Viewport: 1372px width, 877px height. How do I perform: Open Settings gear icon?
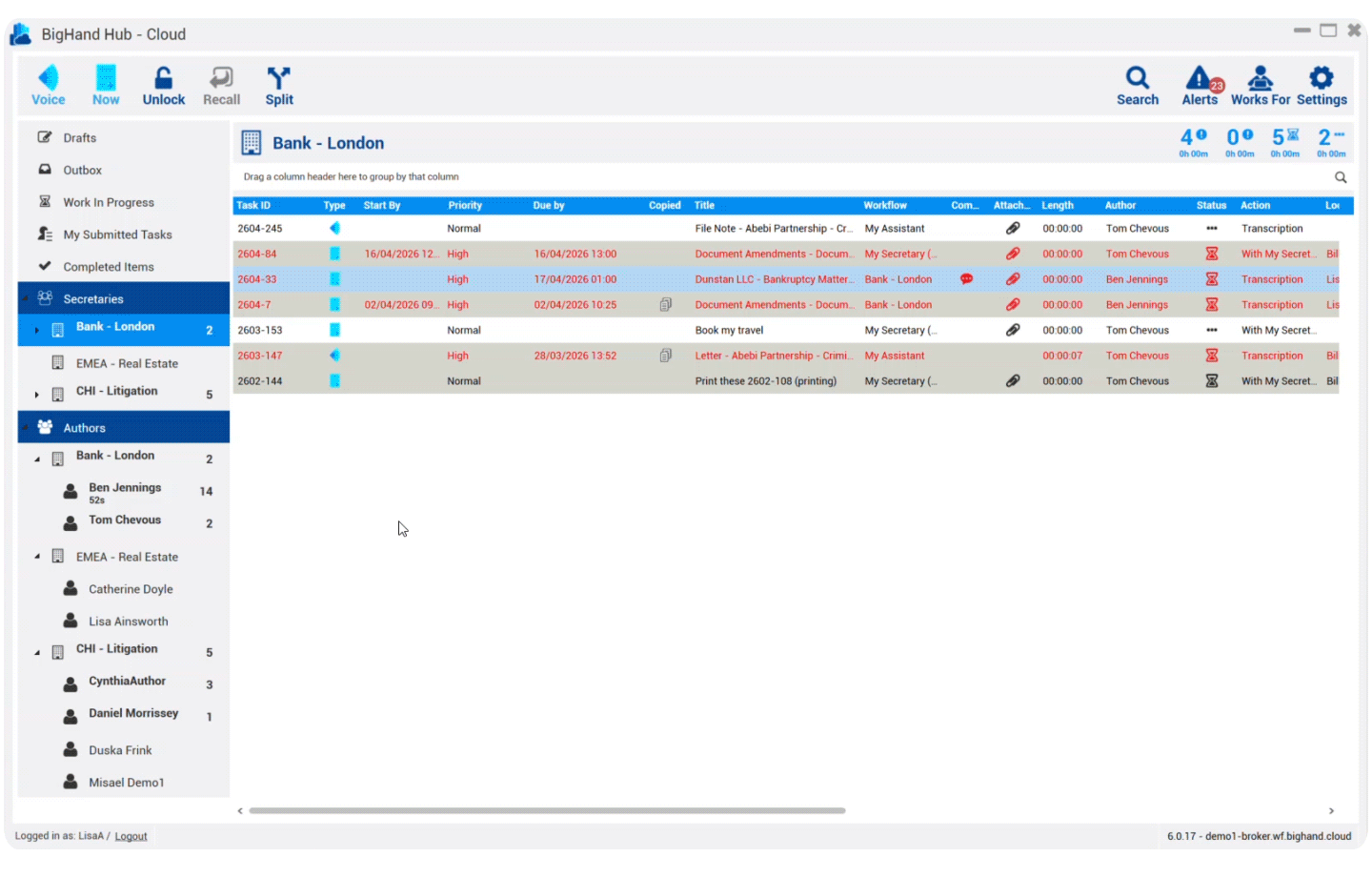pos(1322,77)
